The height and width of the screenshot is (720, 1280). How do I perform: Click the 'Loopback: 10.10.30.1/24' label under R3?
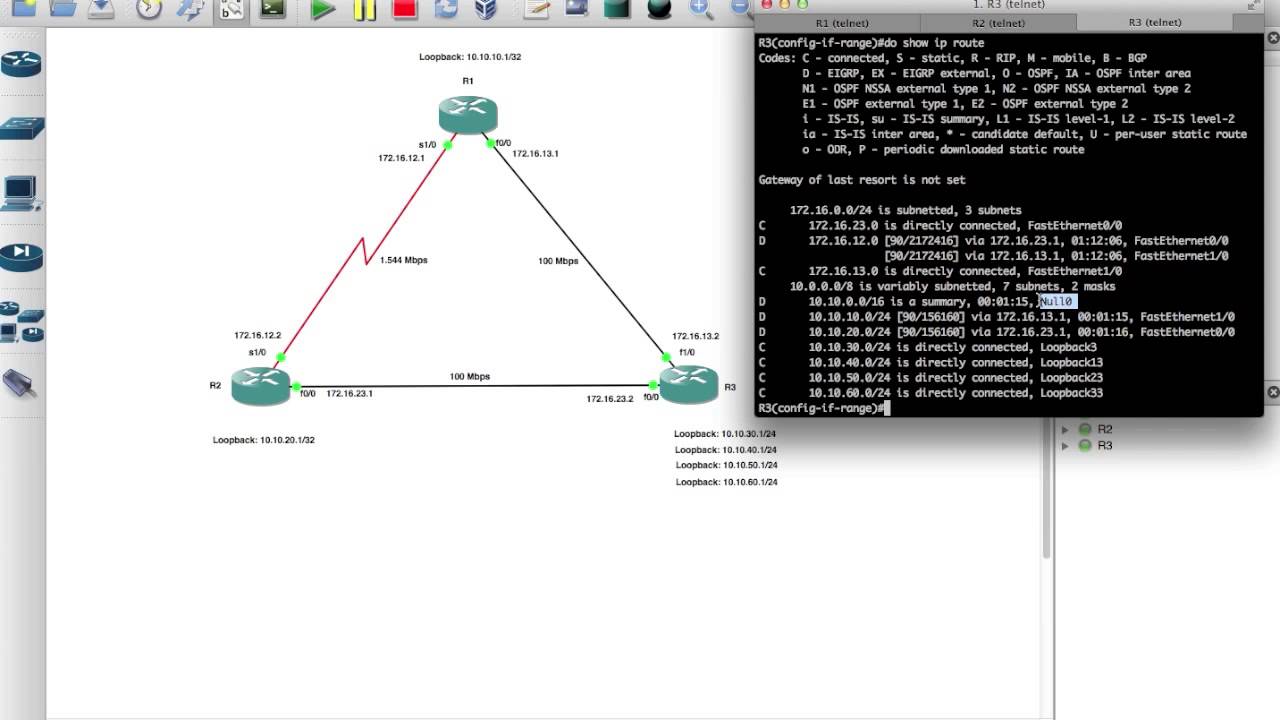click(725, 434)
